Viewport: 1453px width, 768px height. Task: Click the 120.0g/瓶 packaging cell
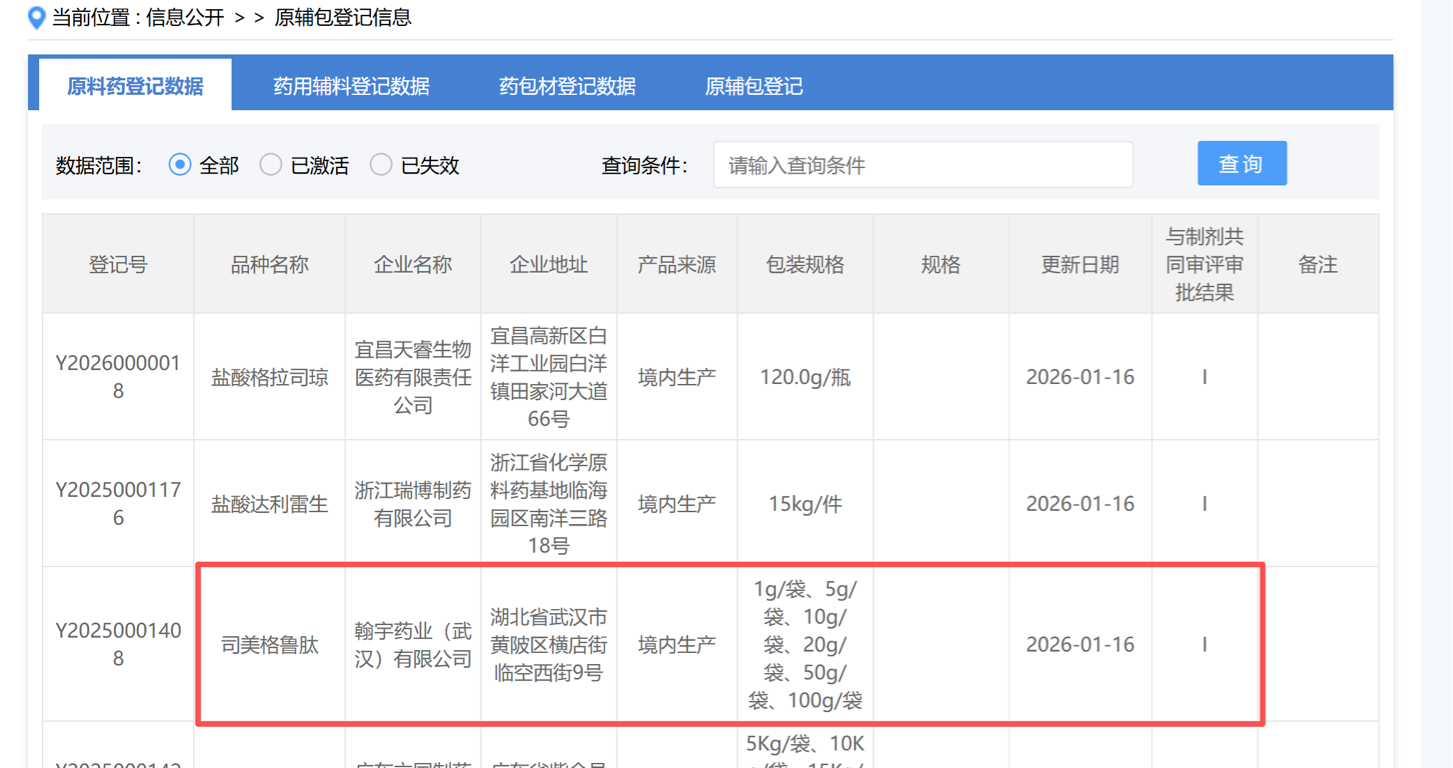pos(805,378)
